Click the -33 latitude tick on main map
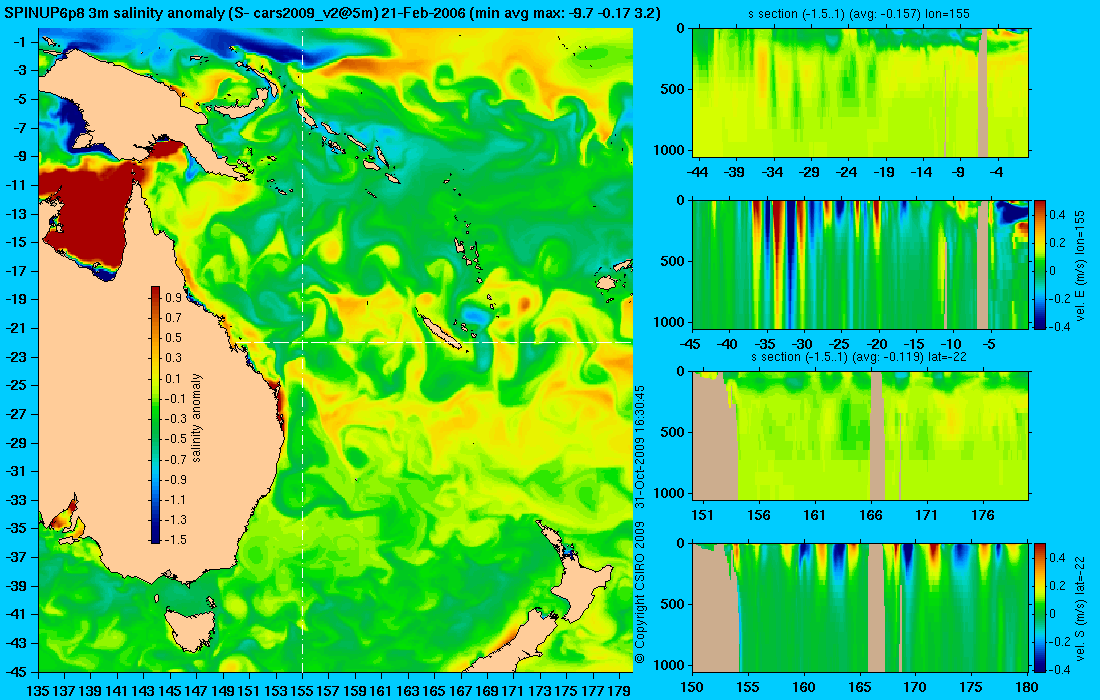The image size is (1100, 700). (17, 499)
